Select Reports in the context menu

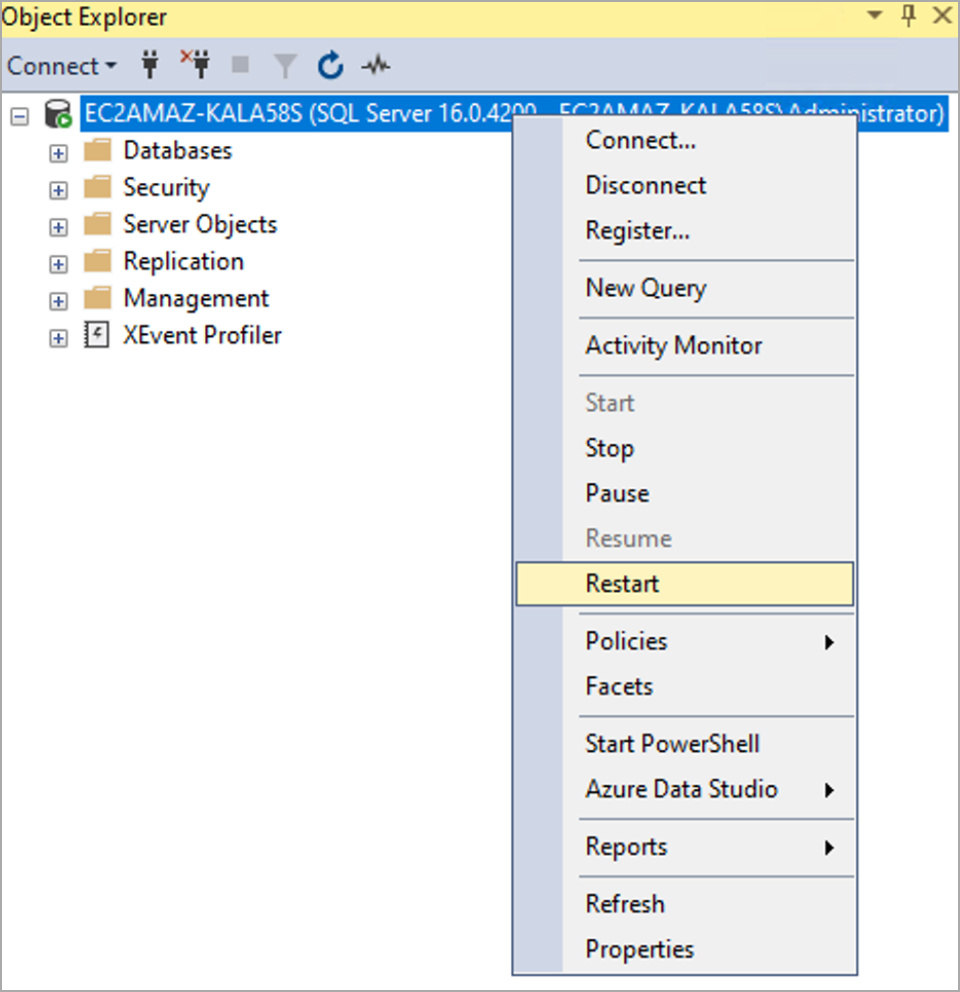pos(685,847)
